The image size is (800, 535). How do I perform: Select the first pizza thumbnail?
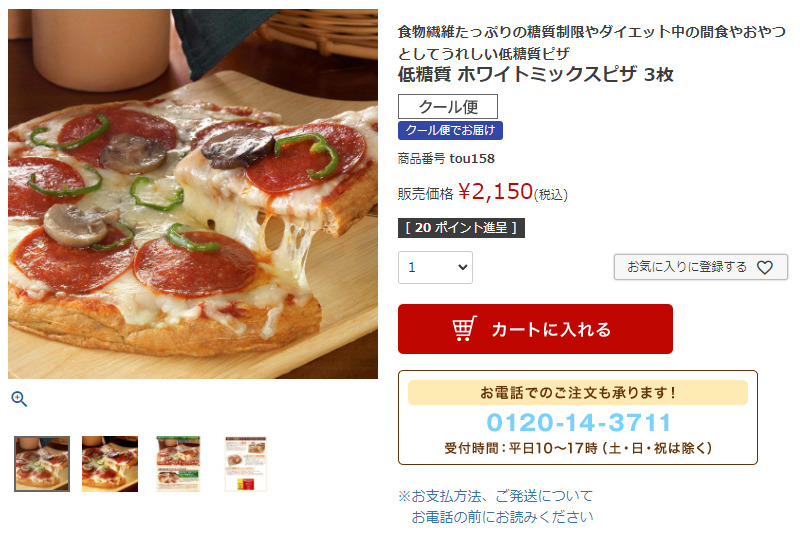pos(42,464)
